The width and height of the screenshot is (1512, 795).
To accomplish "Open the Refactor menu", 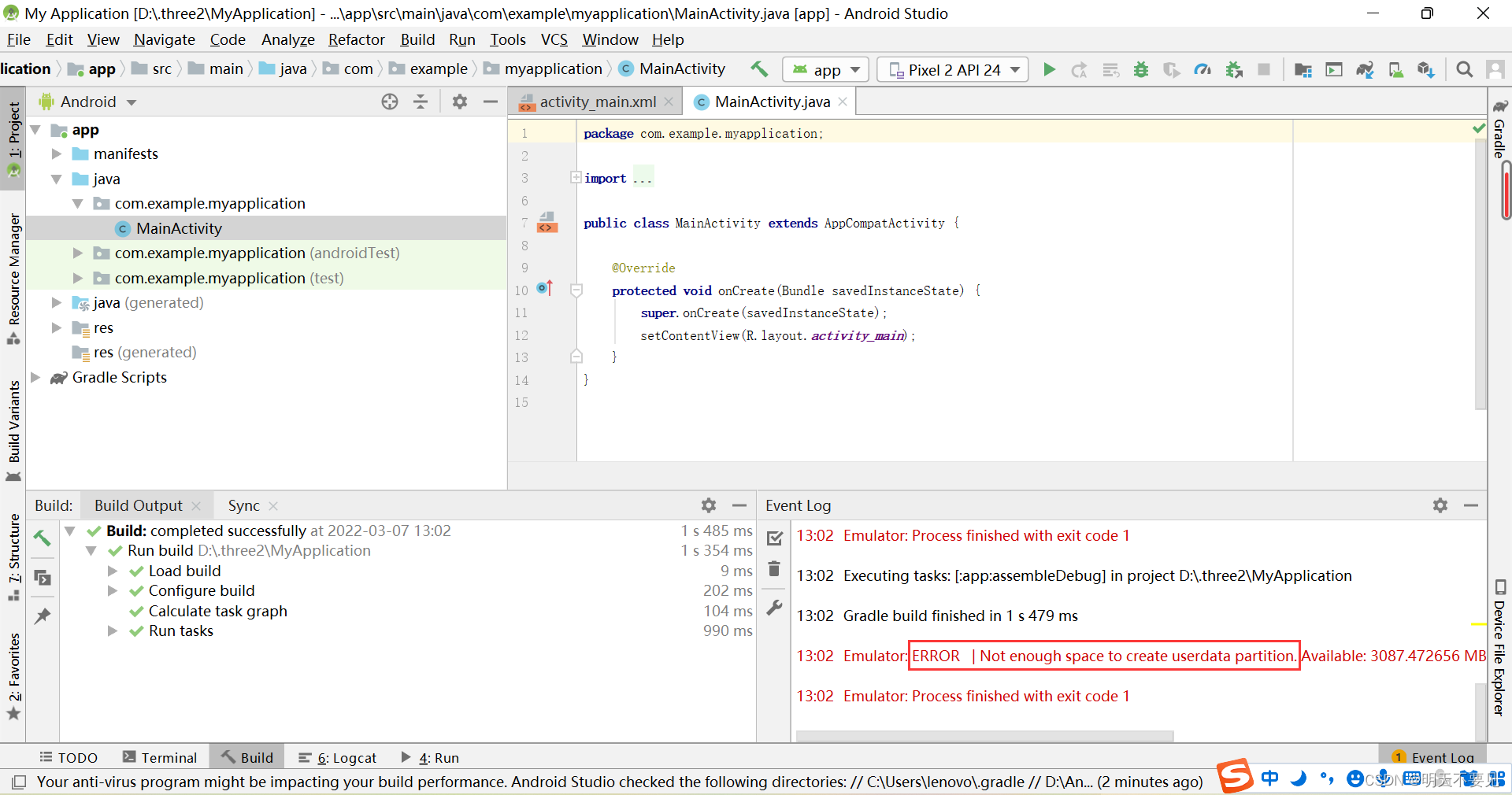I will 357,39.
